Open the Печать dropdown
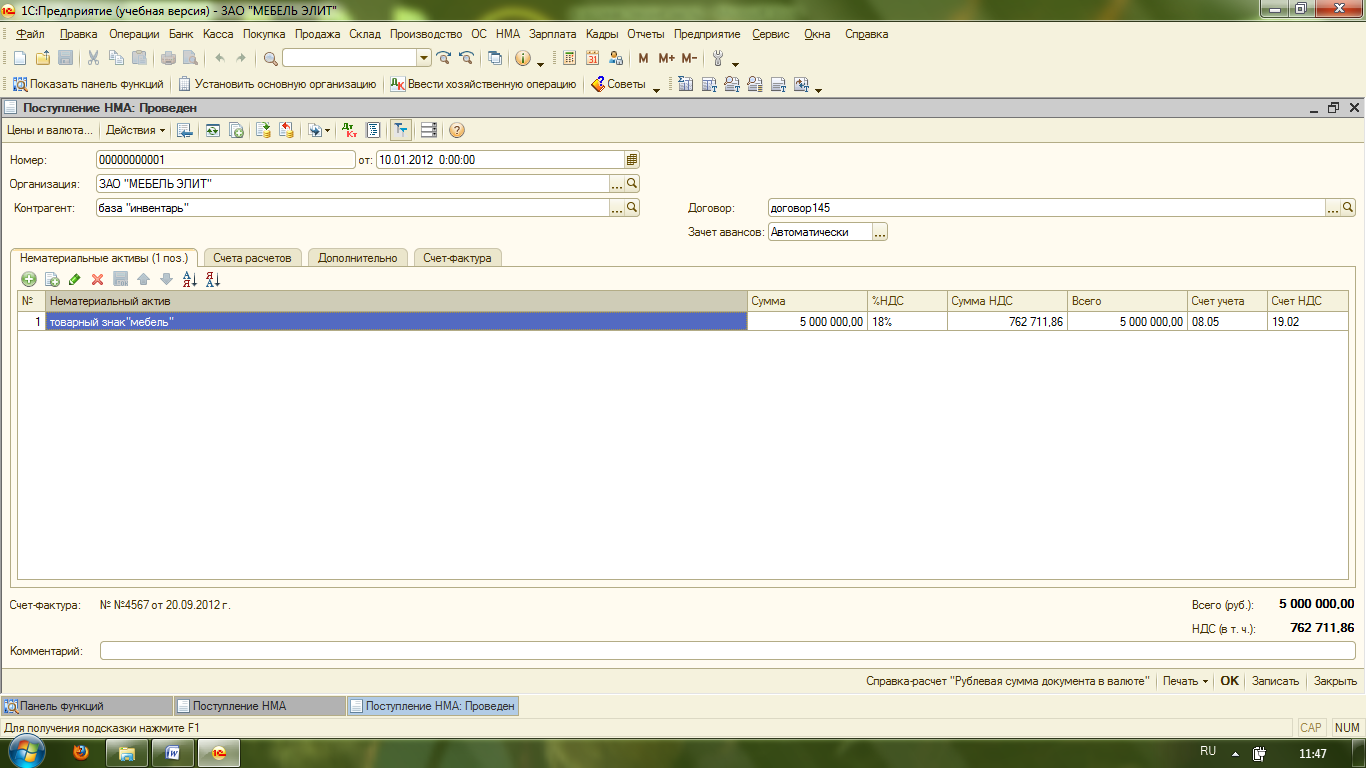1366x768 pixels. point(1185,681)
